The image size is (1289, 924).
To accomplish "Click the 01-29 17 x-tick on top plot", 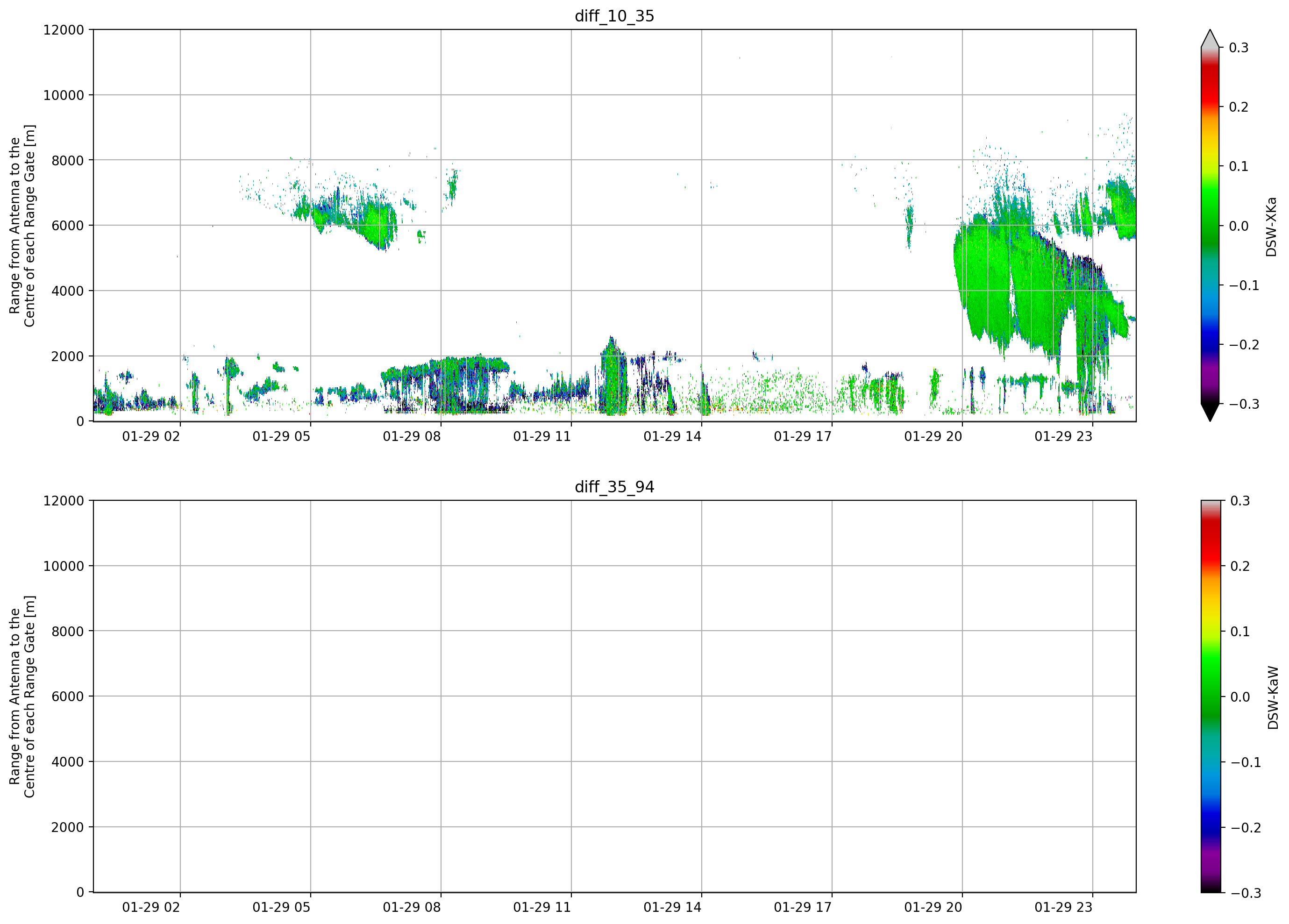I will (803, 436).
